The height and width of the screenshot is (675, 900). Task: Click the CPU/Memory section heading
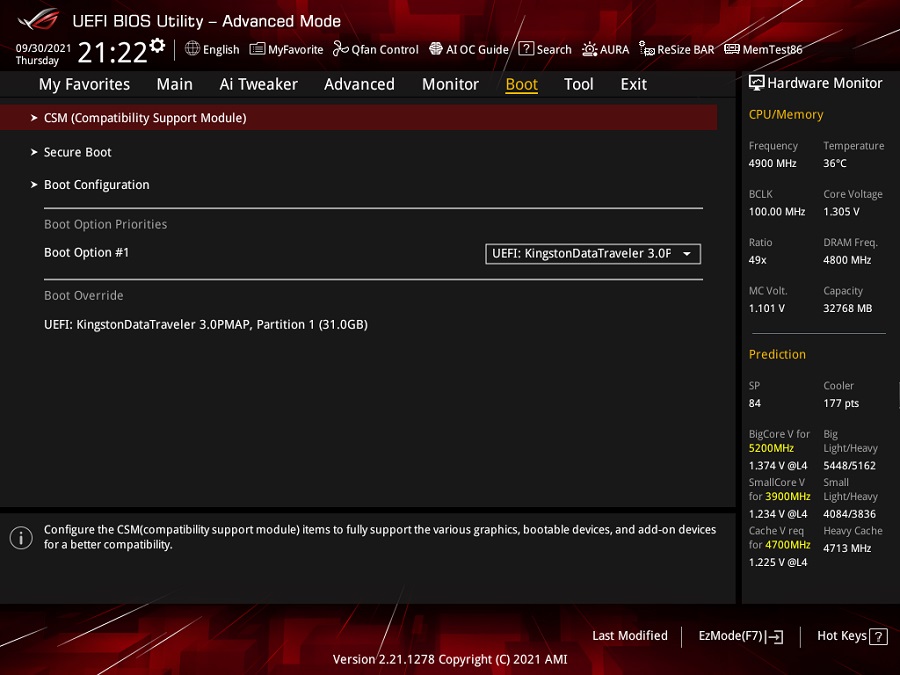pyautogui.click(x=786, y=115)
